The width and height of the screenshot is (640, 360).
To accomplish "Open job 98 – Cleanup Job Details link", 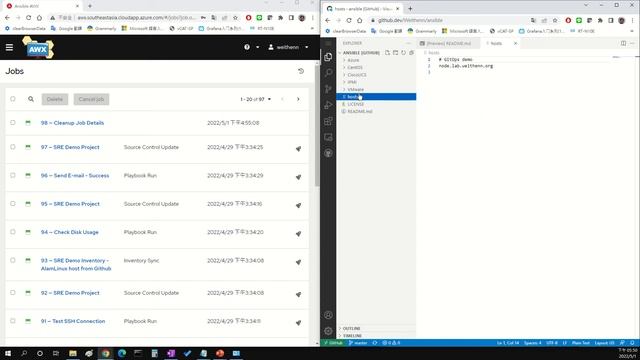I will pos(72,123).
